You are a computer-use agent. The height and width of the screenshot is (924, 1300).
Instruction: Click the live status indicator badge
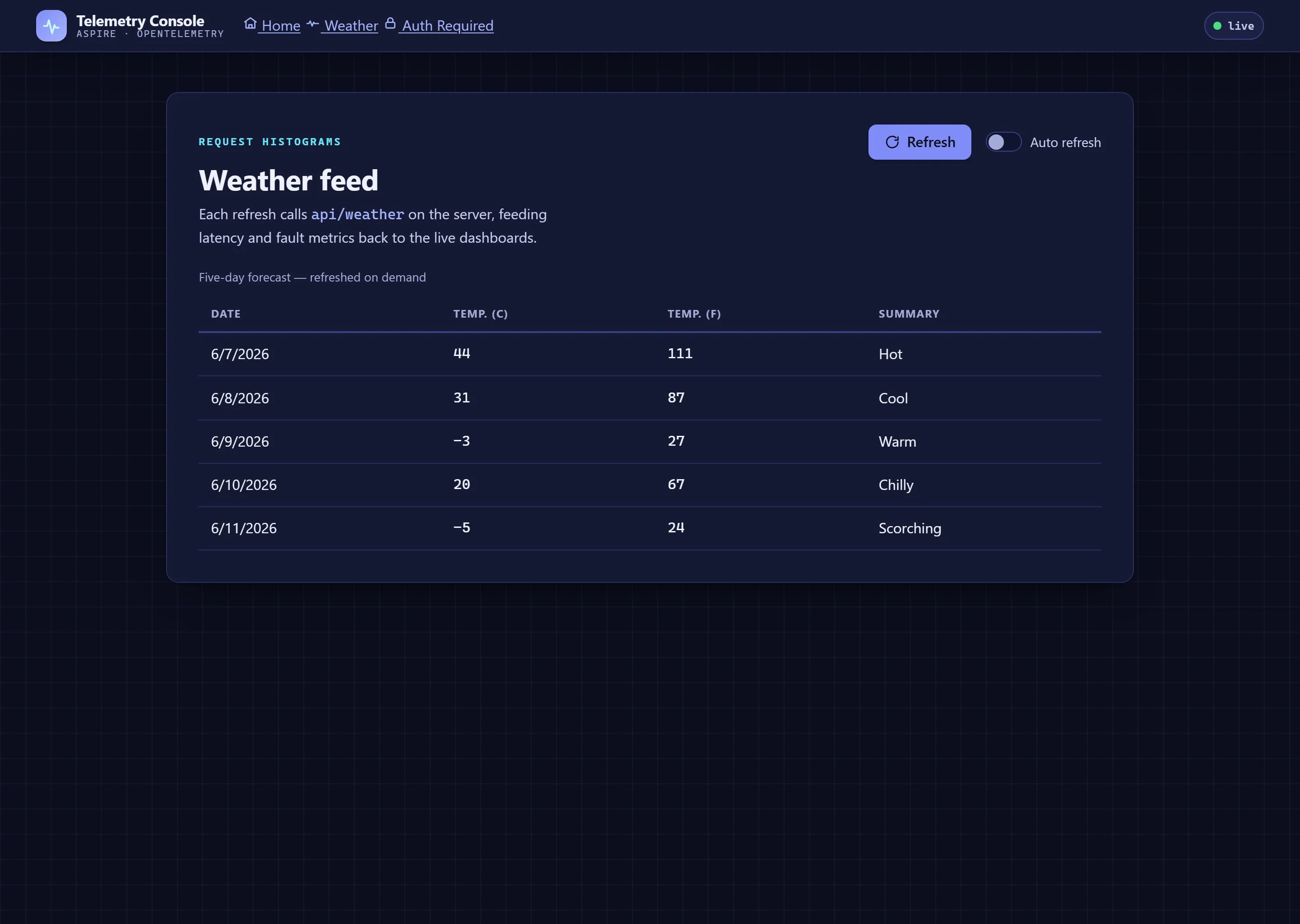tap(1233, 26)
